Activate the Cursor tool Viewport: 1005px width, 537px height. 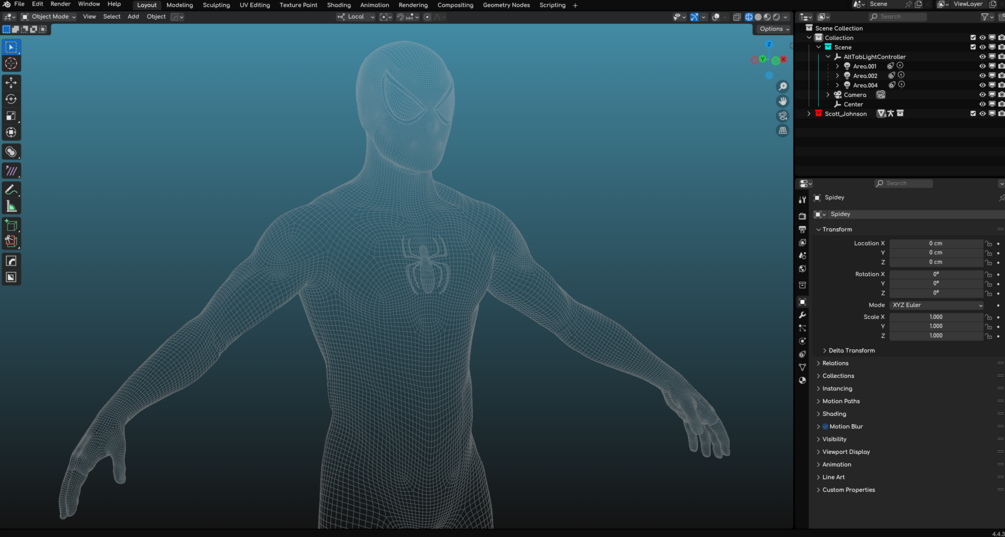click(x=11, y=63)
